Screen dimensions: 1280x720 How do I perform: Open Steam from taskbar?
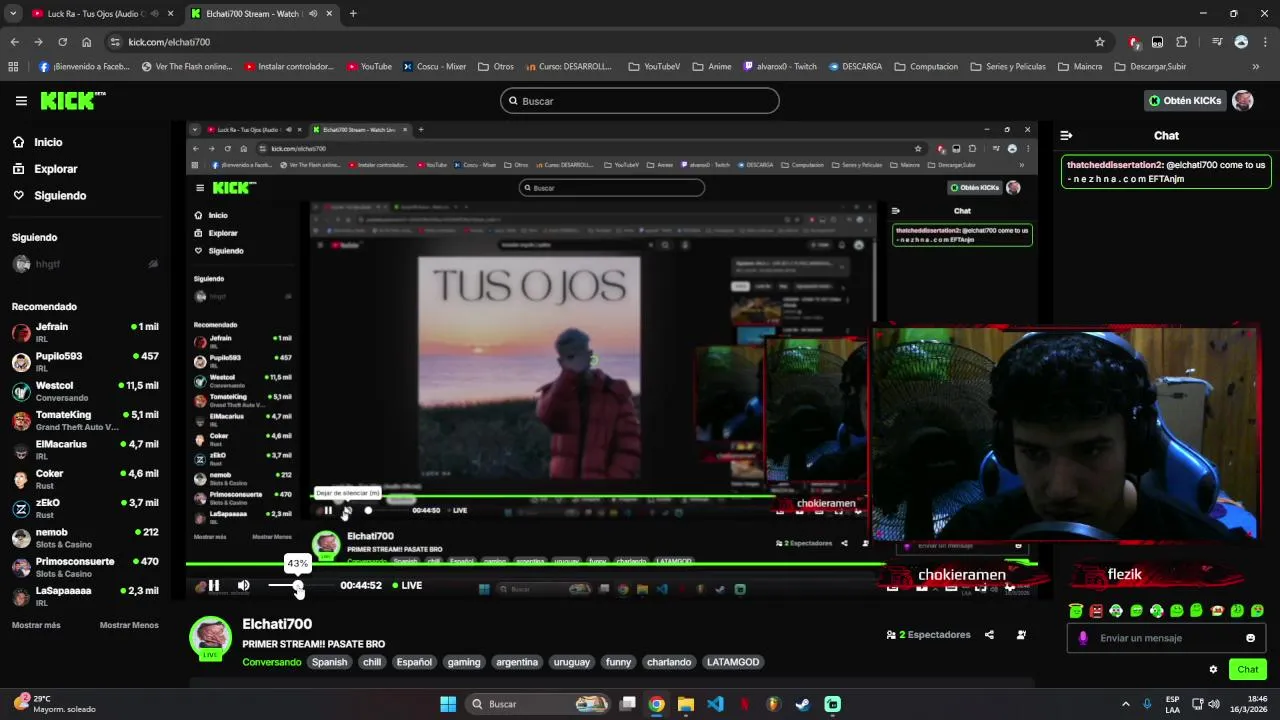803,704
